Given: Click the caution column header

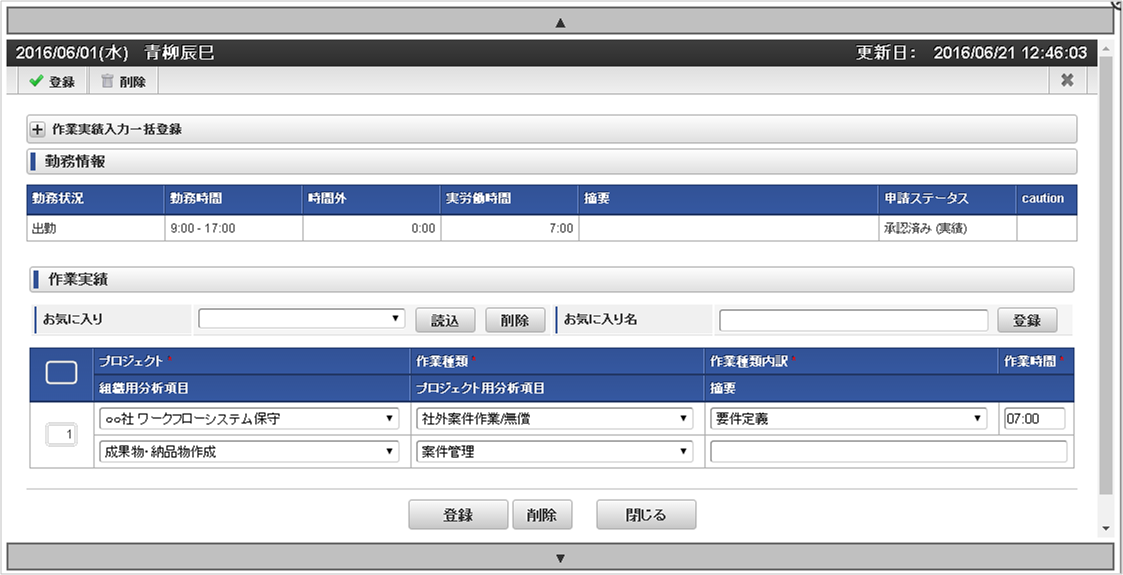Looking at the screenshot, I should [1046, 199].
